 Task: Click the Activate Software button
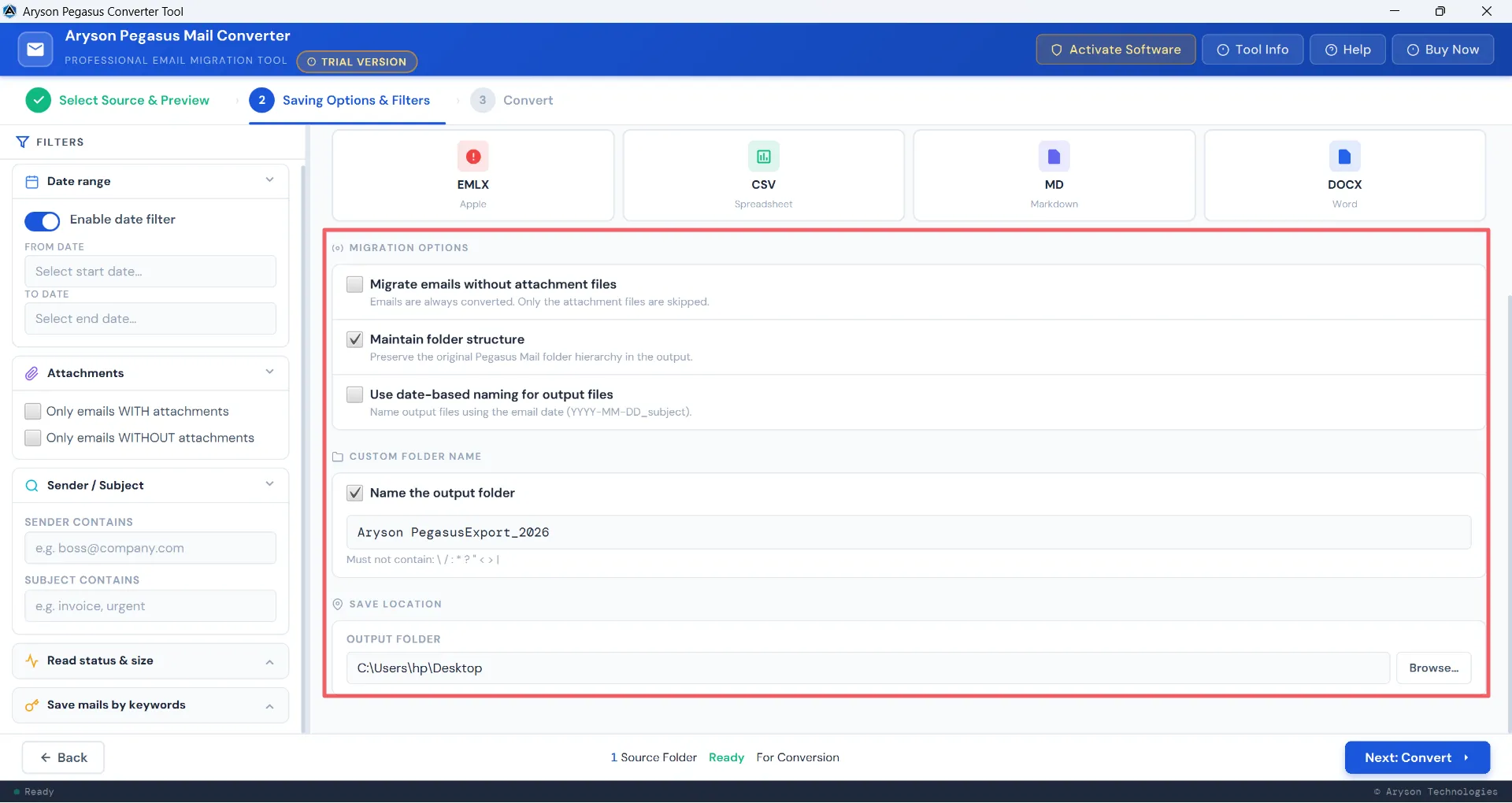[1116, 50]
